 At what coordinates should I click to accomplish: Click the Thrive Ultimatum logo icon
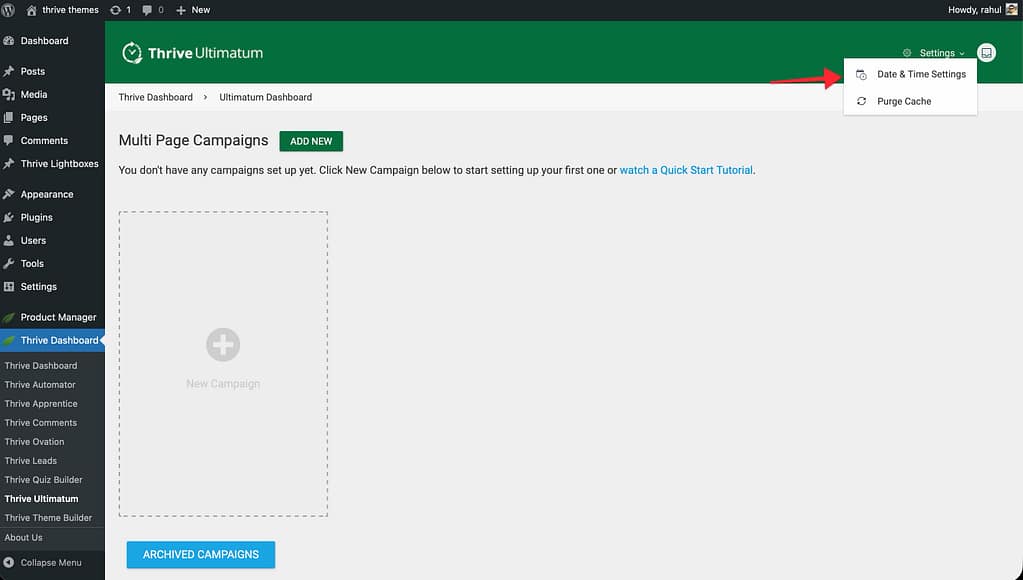pos(132,53)
